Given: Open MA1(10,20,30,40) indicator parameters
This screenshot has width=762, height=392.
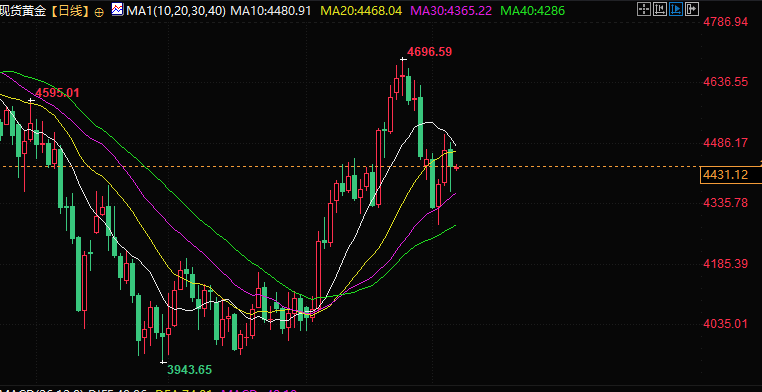Looking at the screenshot, I should click(175, 10).
